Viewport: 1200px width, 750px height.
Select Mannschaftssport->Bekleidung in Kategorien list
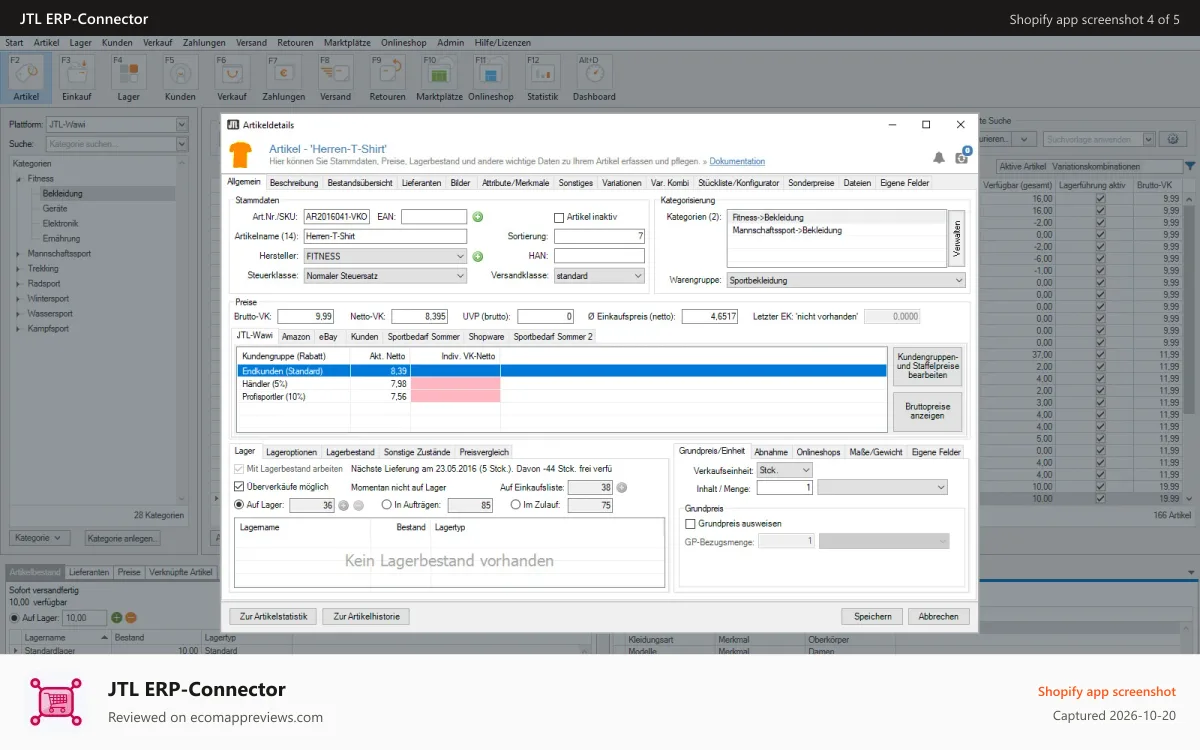787,230
